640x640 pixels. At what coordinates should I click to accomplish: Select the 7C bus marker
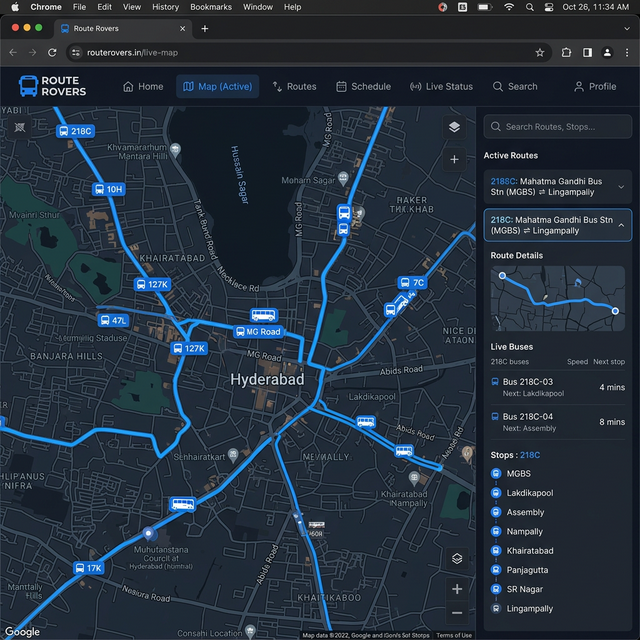coord(413,283)
